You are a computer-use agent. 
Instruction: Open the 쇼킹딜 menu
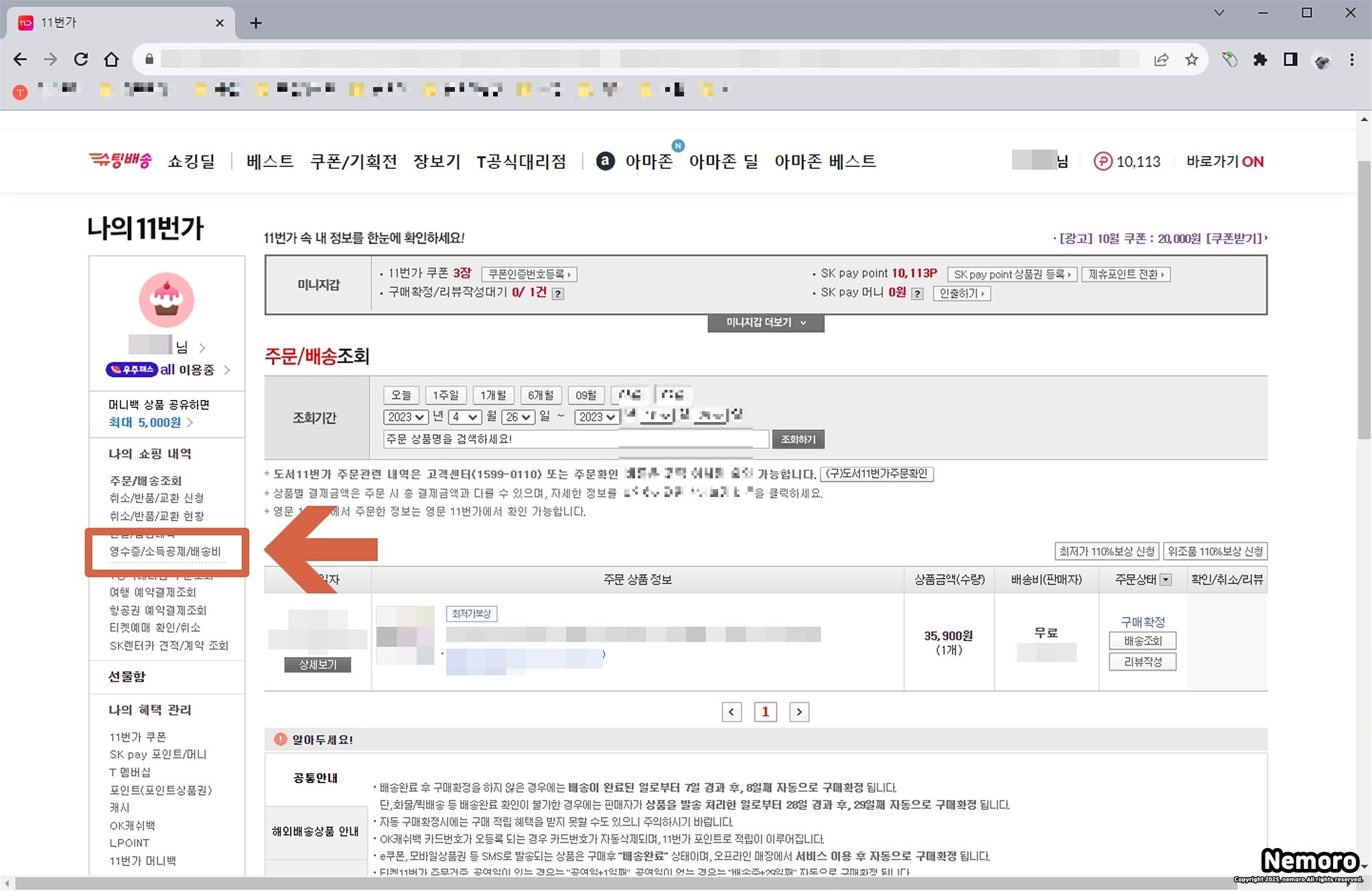[192, 161]
